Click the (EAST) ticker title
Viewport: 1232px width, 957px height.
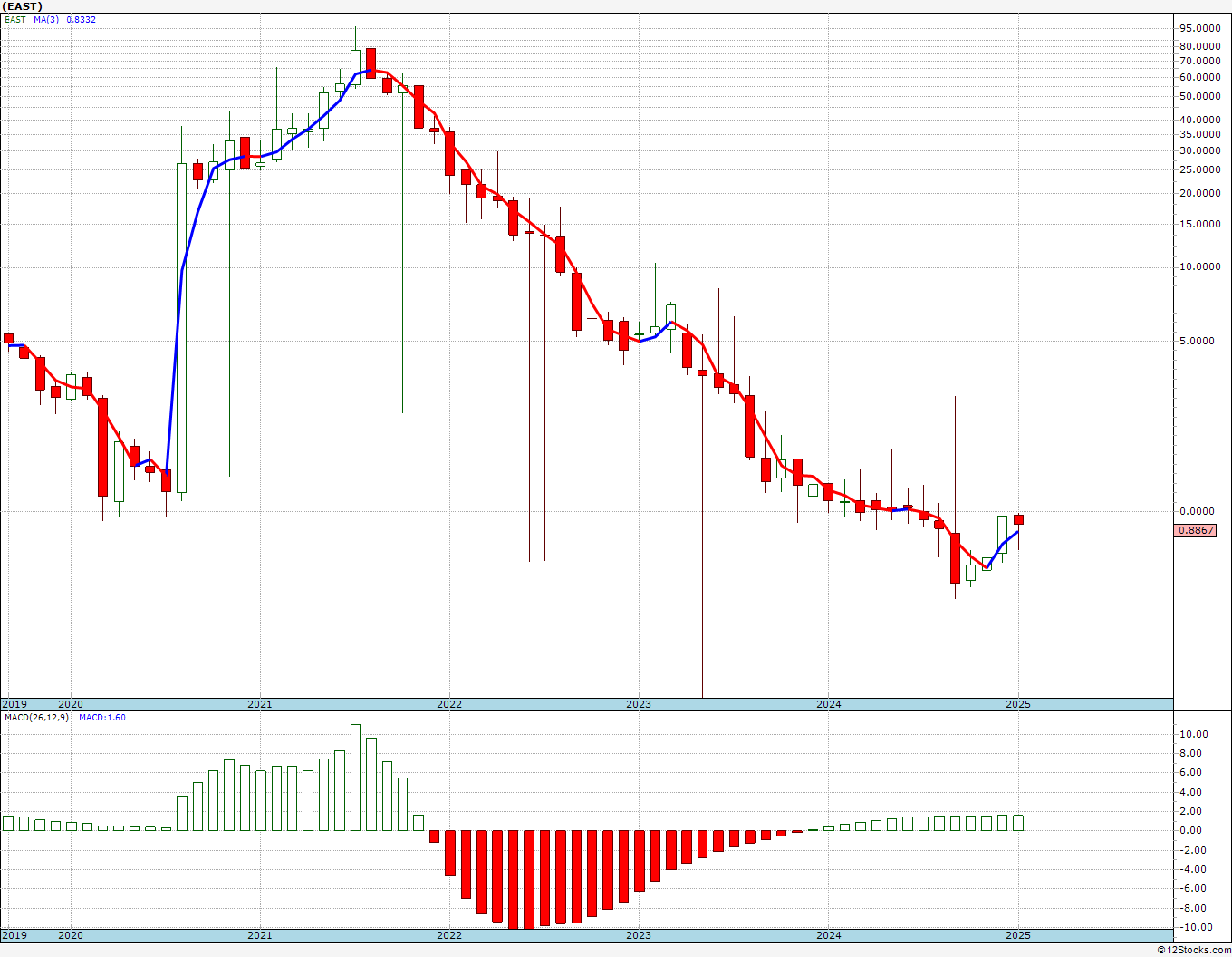pyautogui.click(x=23, y=6)
